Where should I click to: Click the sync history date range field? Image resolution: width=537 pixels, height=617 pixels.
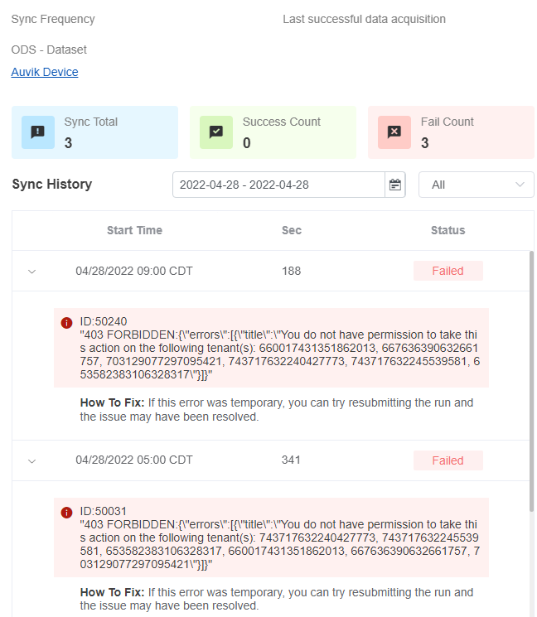279,185
